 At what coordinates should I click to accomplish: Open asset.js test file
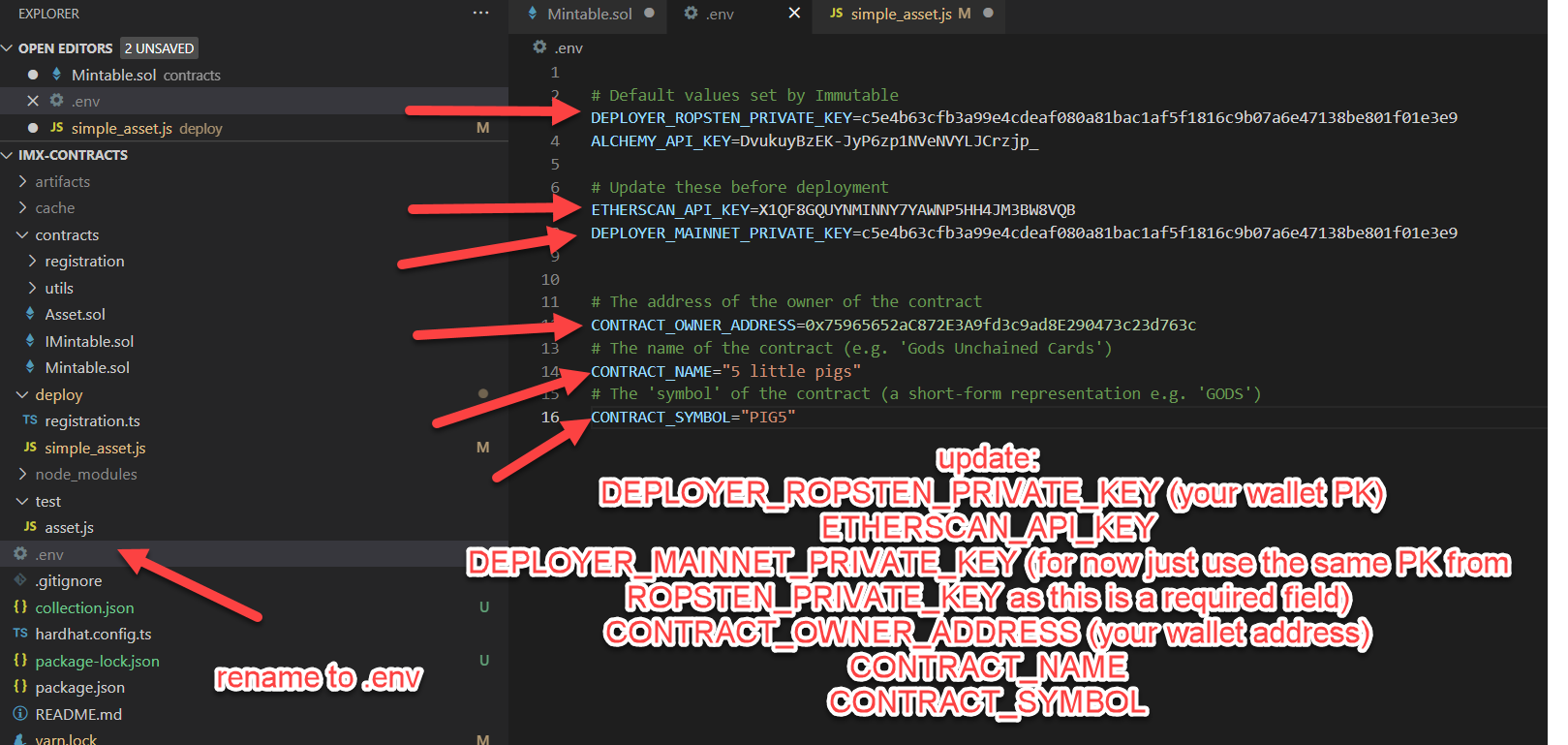[69, 527]
